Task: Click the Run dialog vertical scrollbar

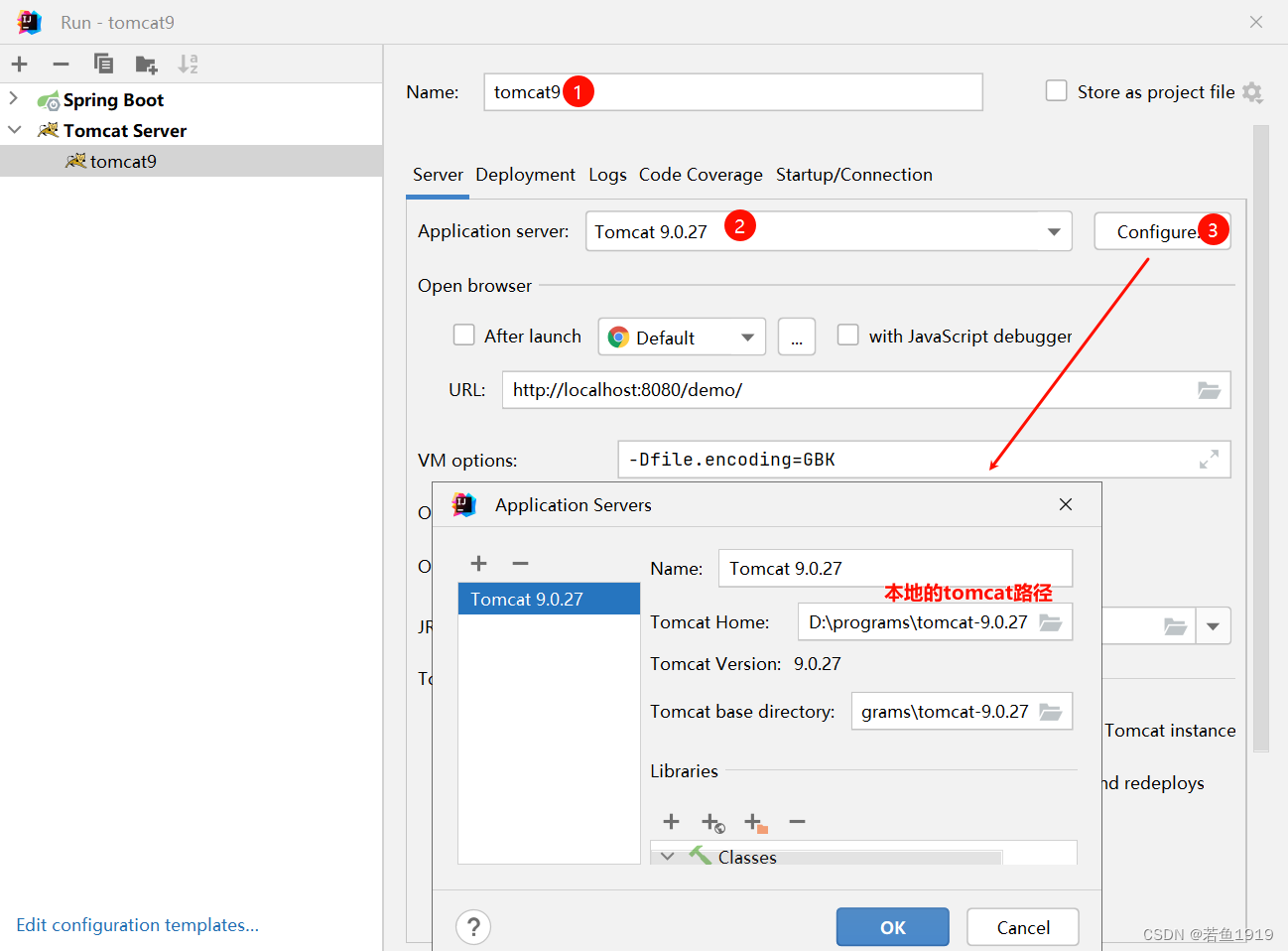Action: click(1261, 437)
